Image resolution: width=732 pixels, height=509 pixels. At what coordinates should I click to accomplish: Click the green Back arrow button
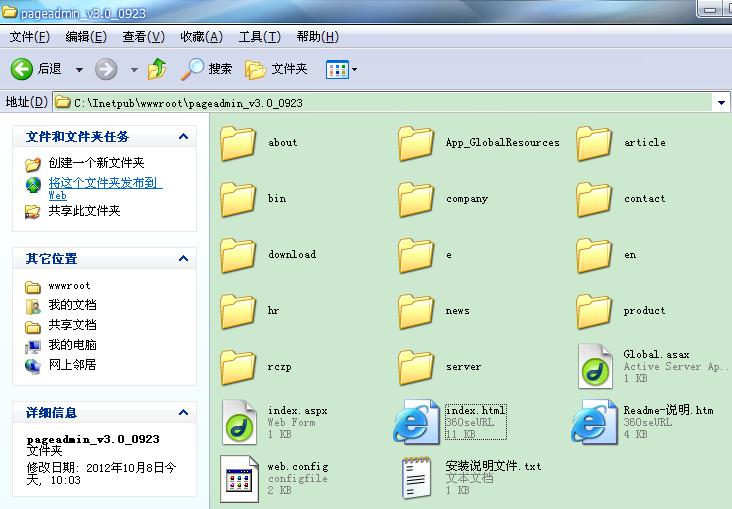click(x=23, y=69)
